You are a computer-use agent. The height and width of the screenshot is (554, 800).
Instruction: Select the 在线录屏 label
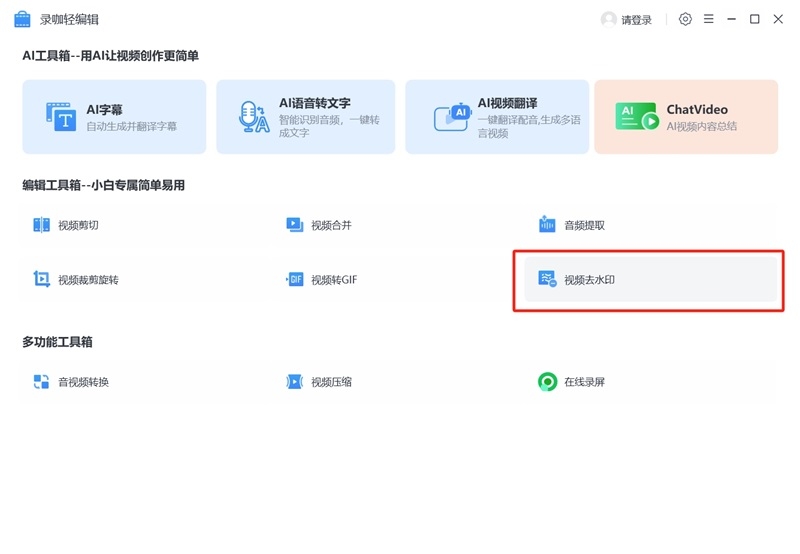[x=584, y=382]
